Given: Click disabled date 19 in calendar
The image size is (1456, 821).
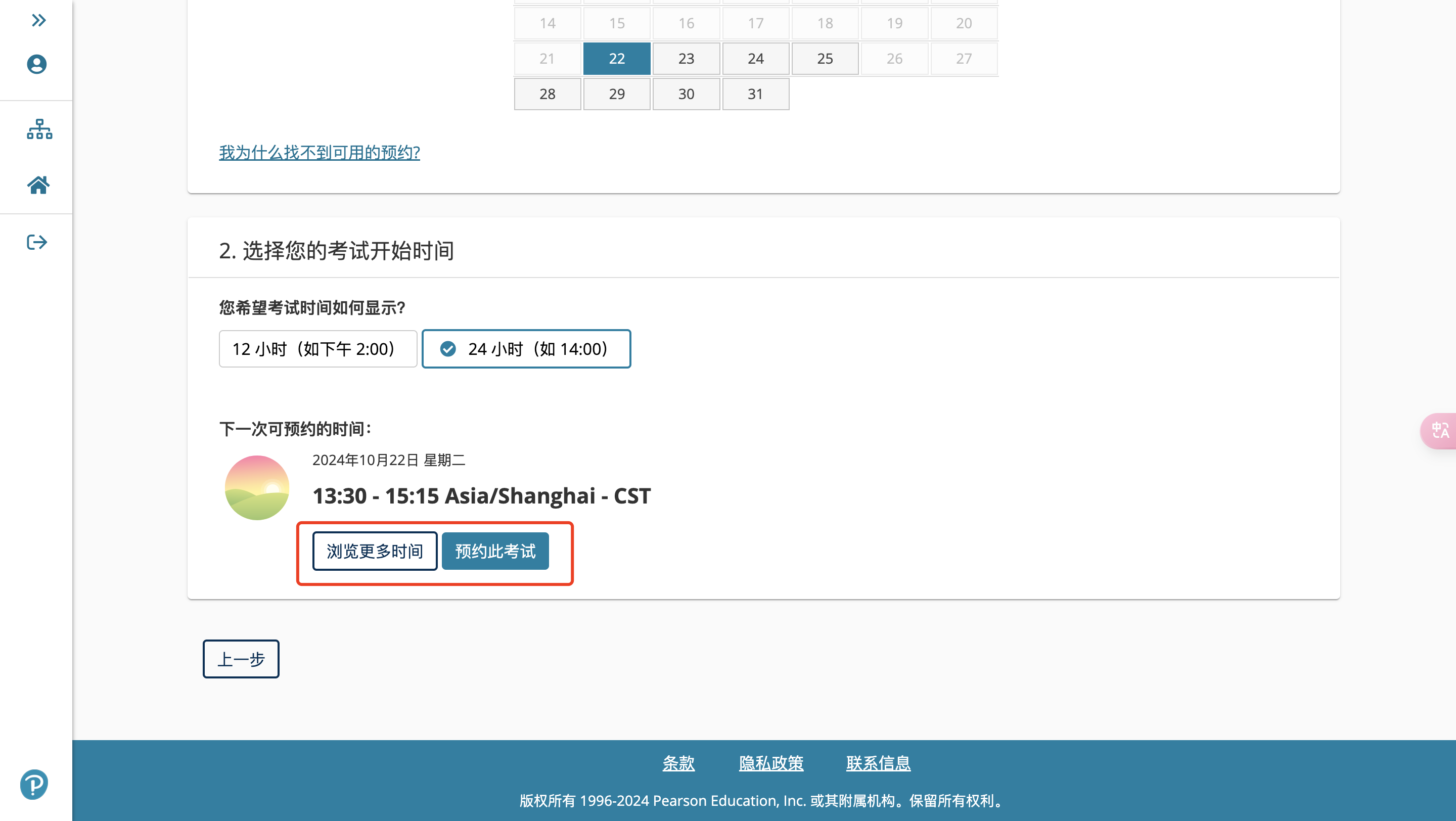Looking at the screenshot, I should (895, 23).
